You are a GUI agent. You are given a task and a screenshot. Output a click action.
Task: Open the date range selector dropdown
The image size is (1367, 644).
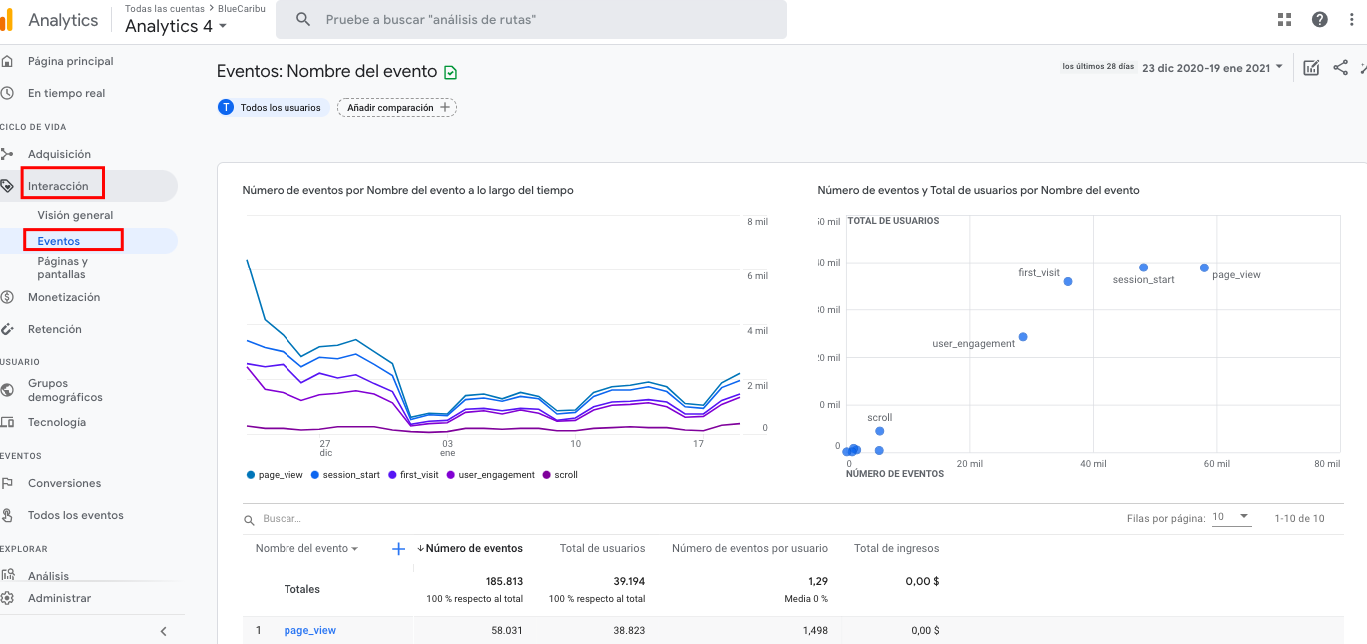point(1211,67)
